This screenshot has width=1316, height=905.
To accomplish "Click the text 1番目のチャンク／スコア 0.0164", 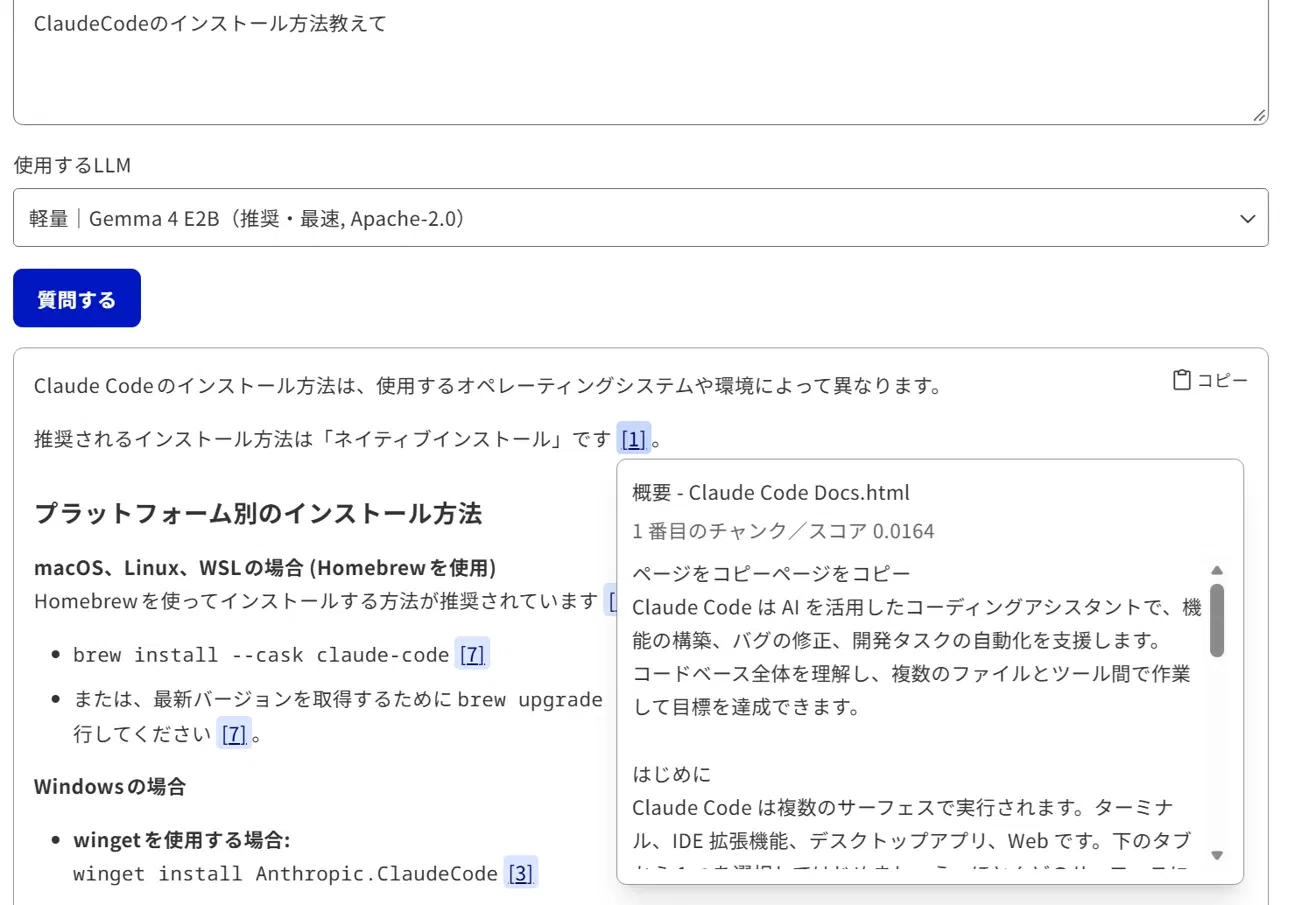I will [x=783, y=531].
